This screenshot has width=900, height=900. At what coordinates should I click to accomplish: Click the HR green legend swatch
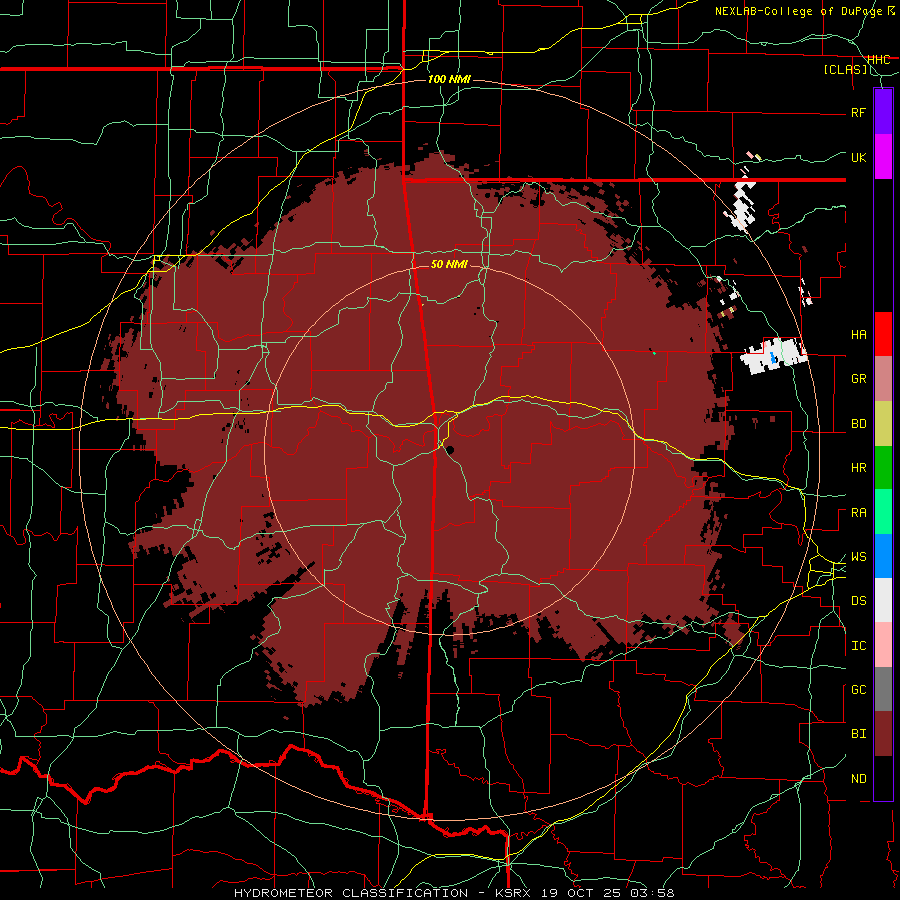(883, 468)
